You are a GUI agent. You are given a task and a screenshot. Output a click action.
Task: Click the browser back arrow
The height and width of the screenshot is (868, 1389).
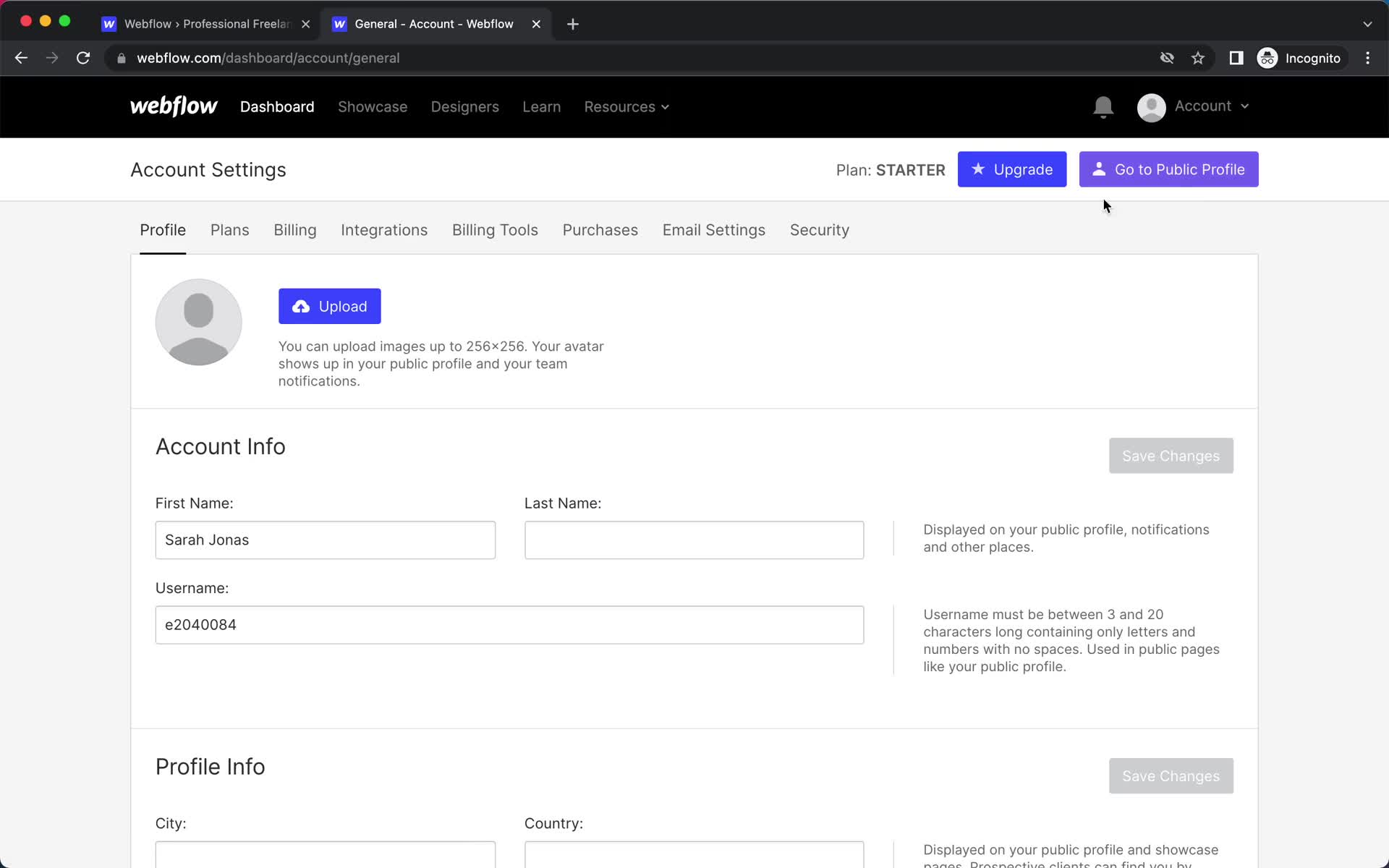click(21, 58)
